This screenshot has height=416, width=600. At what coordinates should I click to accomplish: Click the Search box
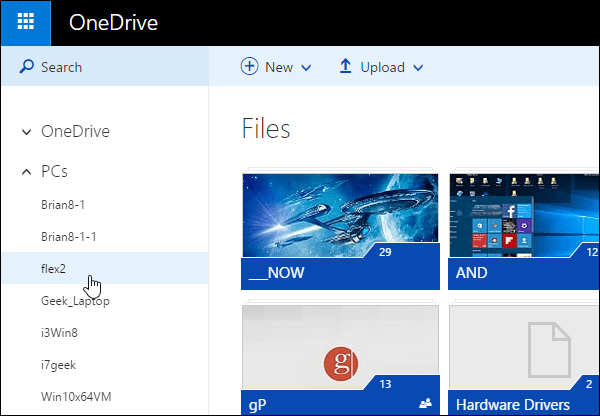105,67
